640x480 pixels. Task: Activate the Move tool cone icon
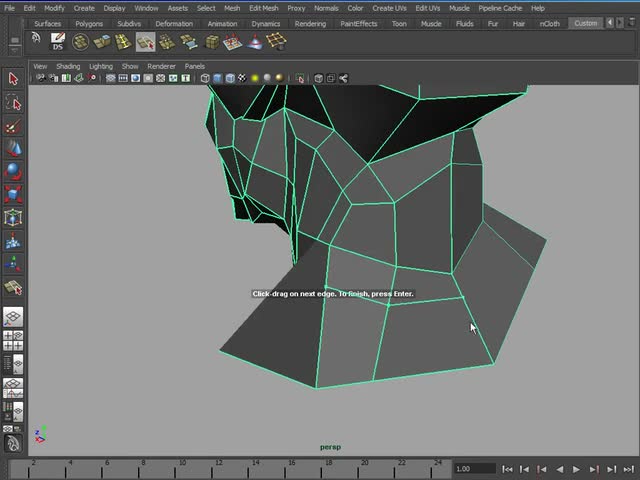click(13, 148)
